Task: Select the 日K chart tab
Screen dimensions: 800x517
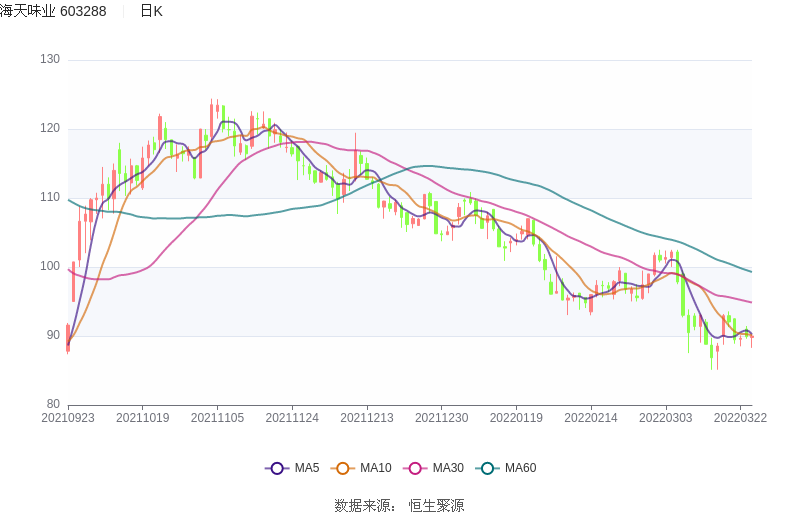Action: pos(151,11)
